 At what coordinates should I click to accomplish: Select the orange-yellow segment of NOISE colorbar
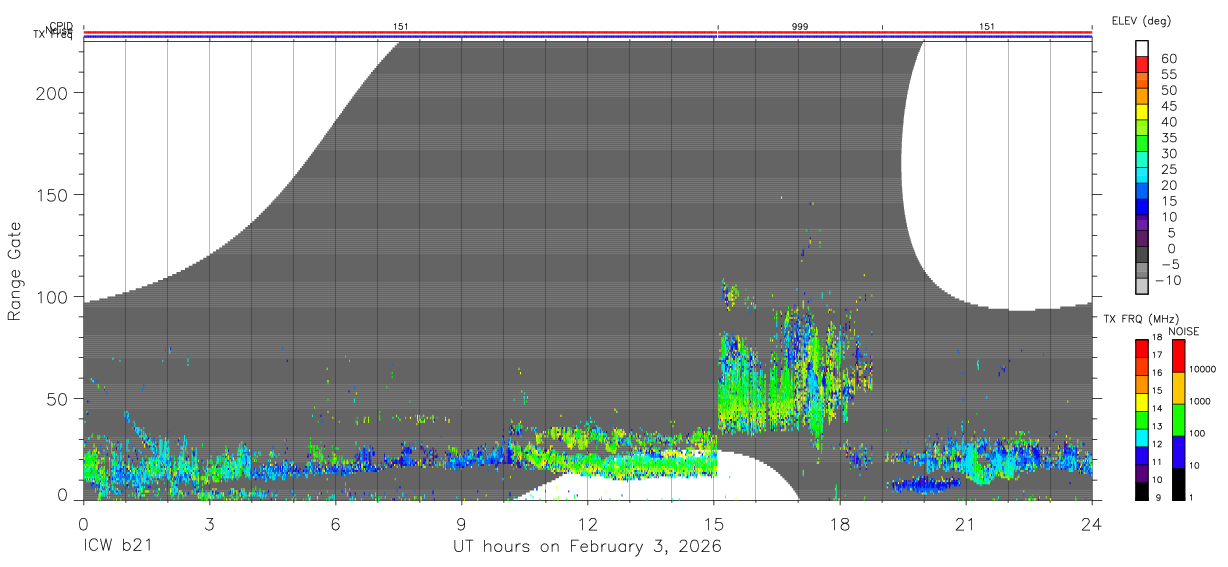(1178, 388)
